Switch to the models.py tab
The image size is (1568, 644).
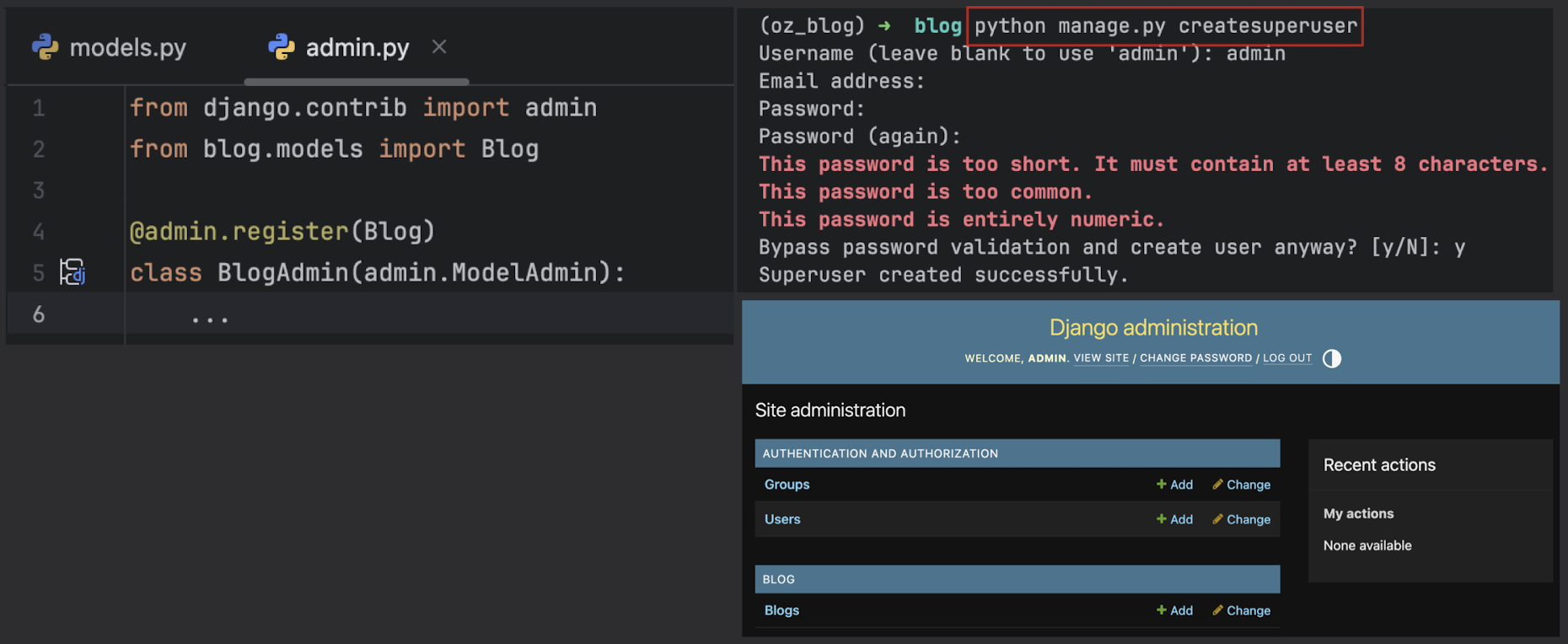(110, 47)
